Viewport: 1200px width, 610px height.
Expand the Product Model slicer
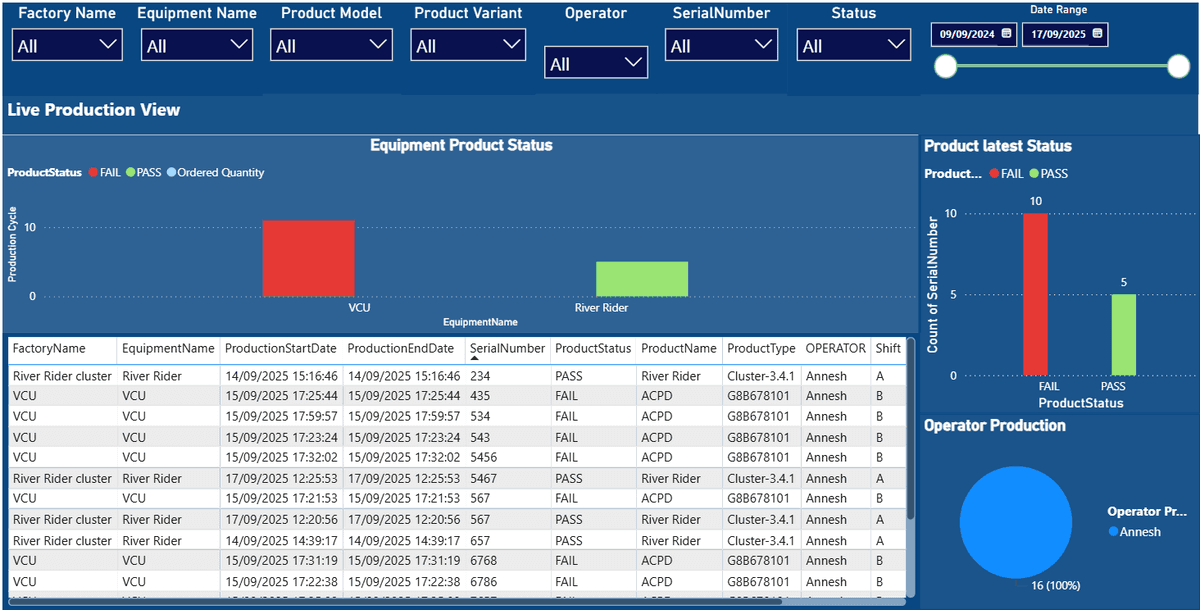(x=378, y=44)
